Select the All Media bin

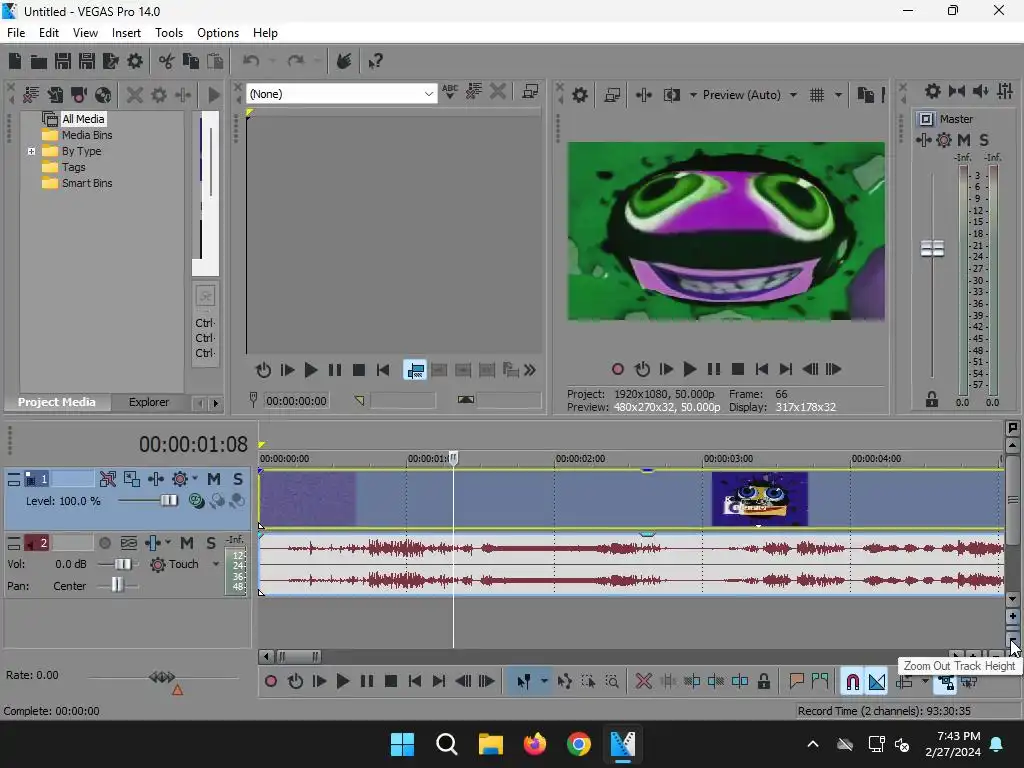[x=83, y=119]
